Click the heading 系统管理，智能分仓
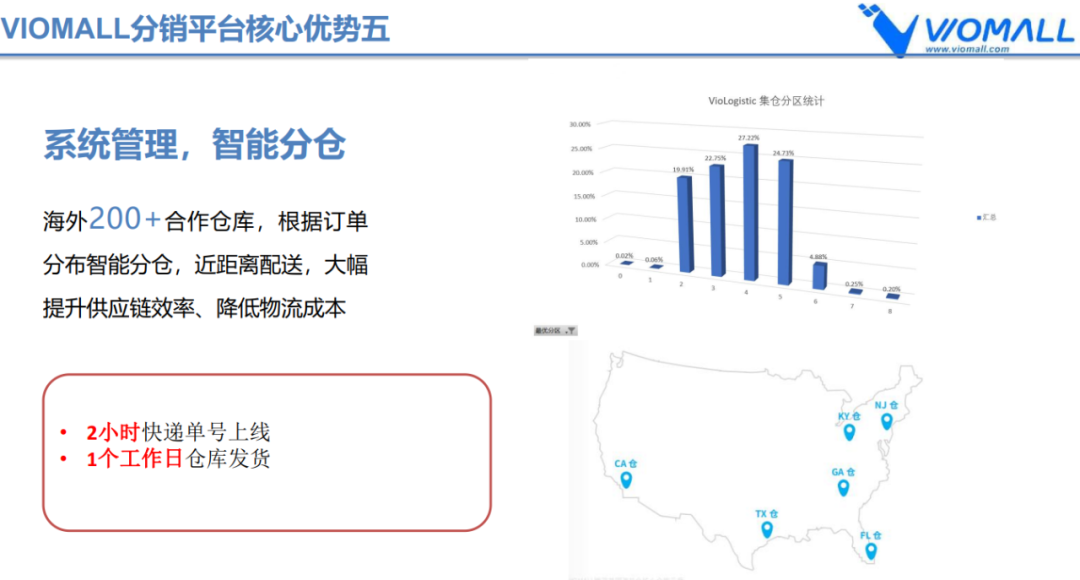 (194, 146)
